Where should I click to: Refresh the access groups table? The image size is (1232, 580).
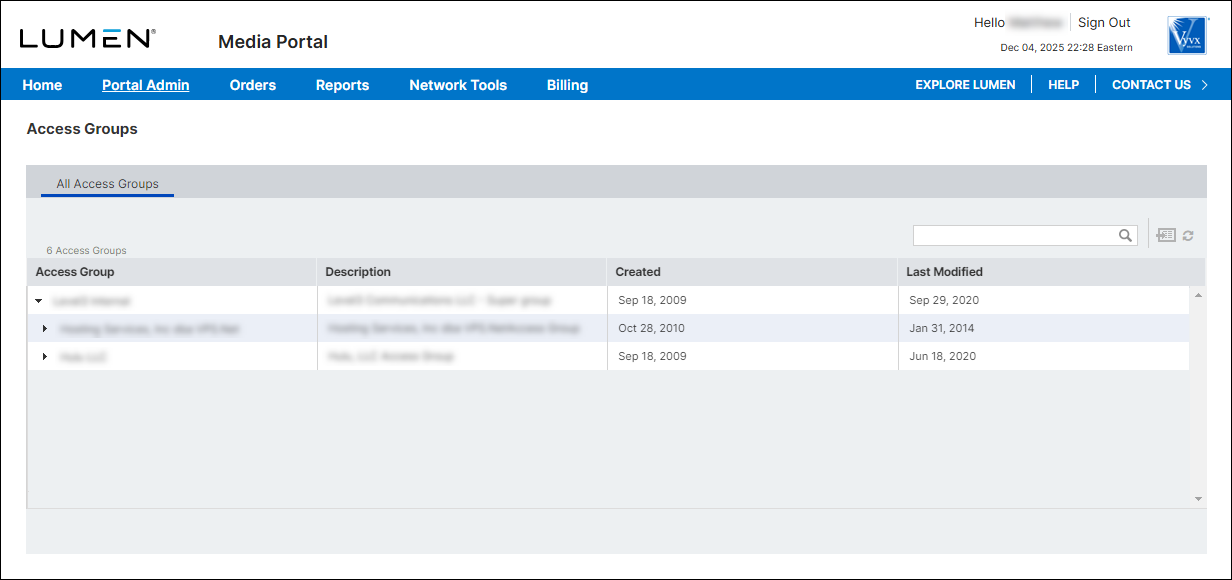pos(1188,235)
